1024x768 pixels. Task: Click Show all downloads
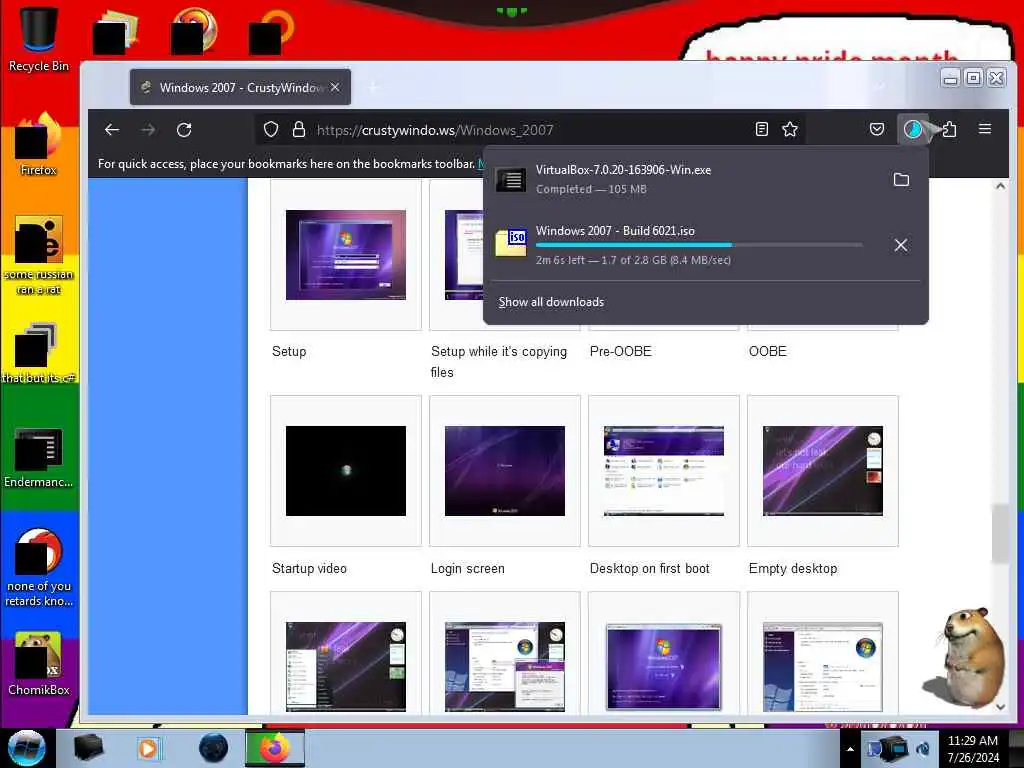(x=551, y=302)
